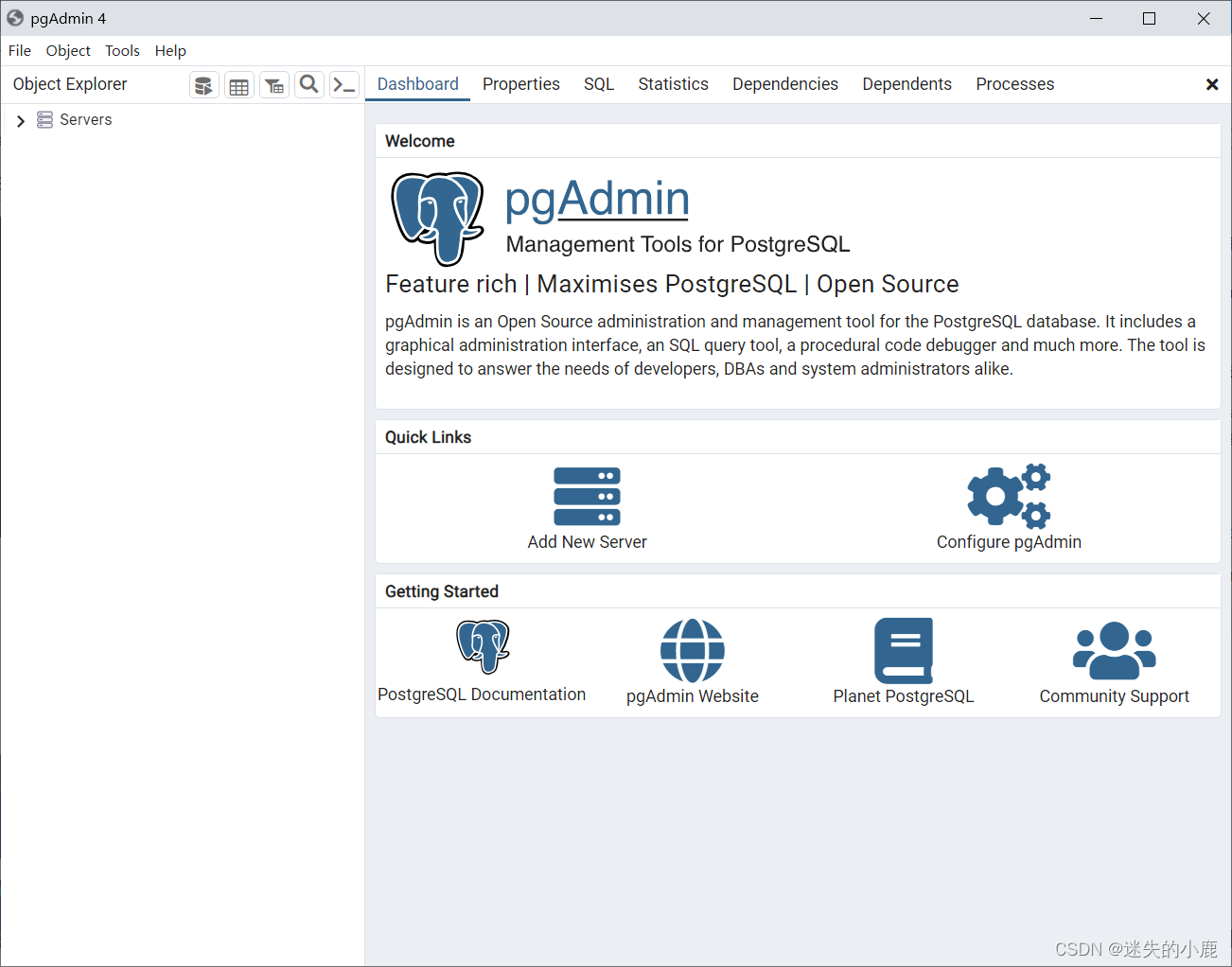Click the pgAdmin Website globe icon
1232x967 pixels.
693,650
